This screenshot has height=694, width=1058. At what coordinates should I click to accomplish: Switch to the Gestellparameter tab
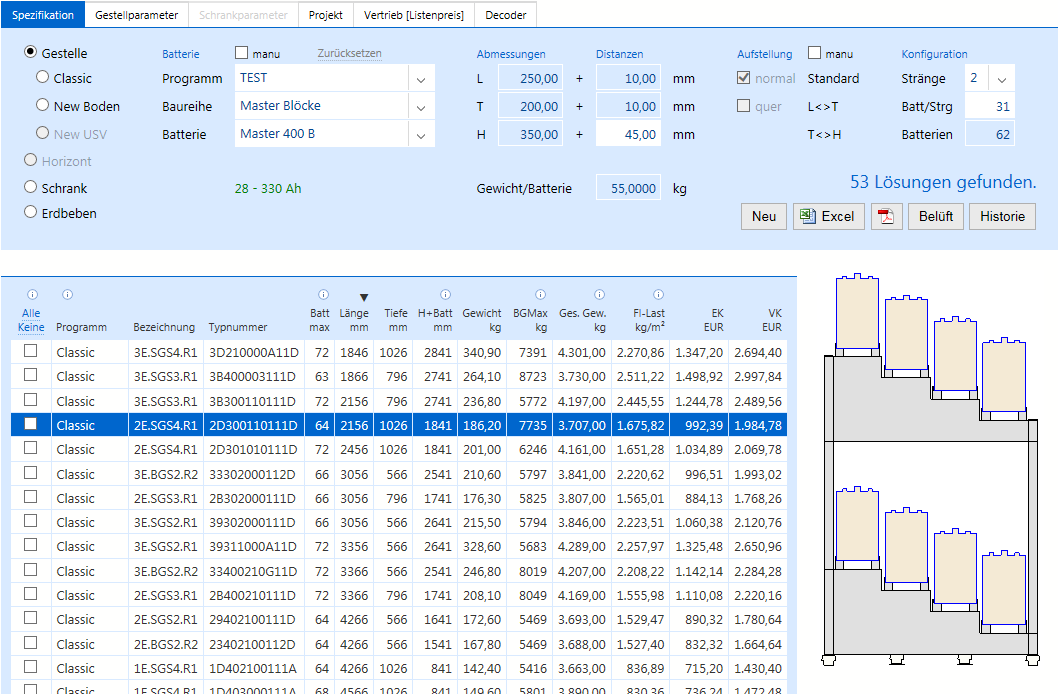point(137,15)
